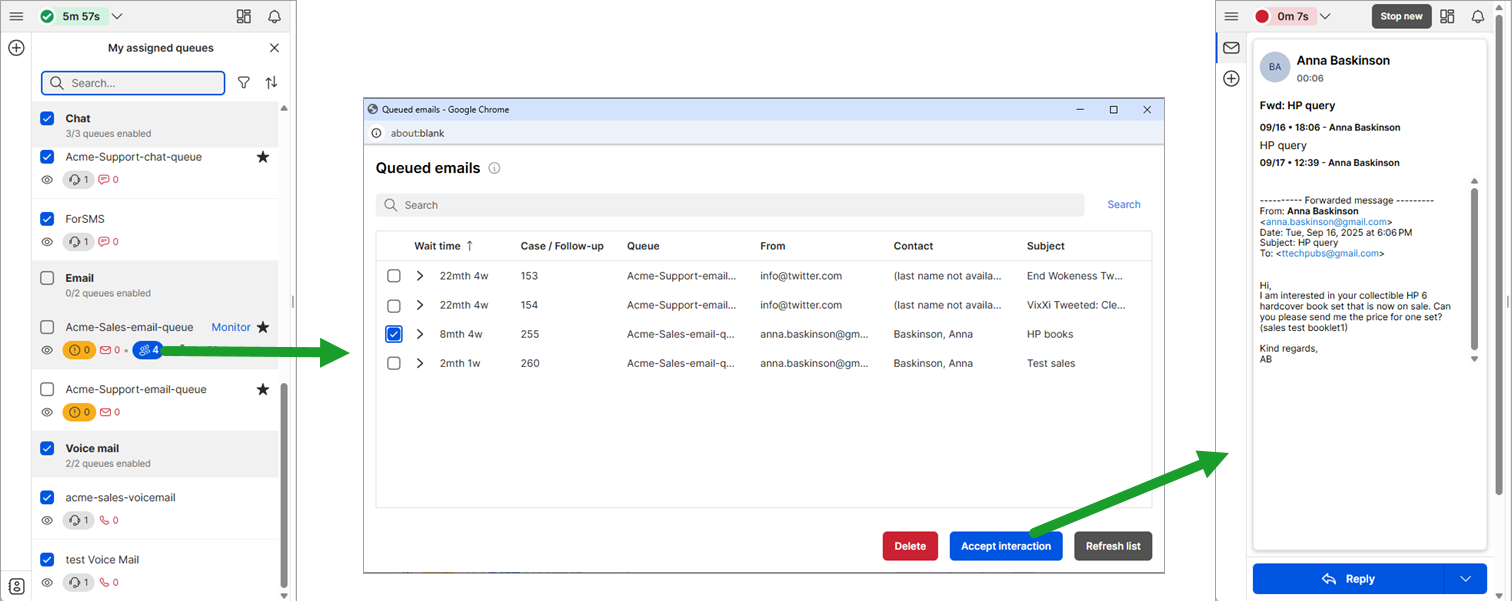This screenshot has height=601, width=1512.
Task: Toggle the eye icon under ForSMS queue
Action: point(47,242)
